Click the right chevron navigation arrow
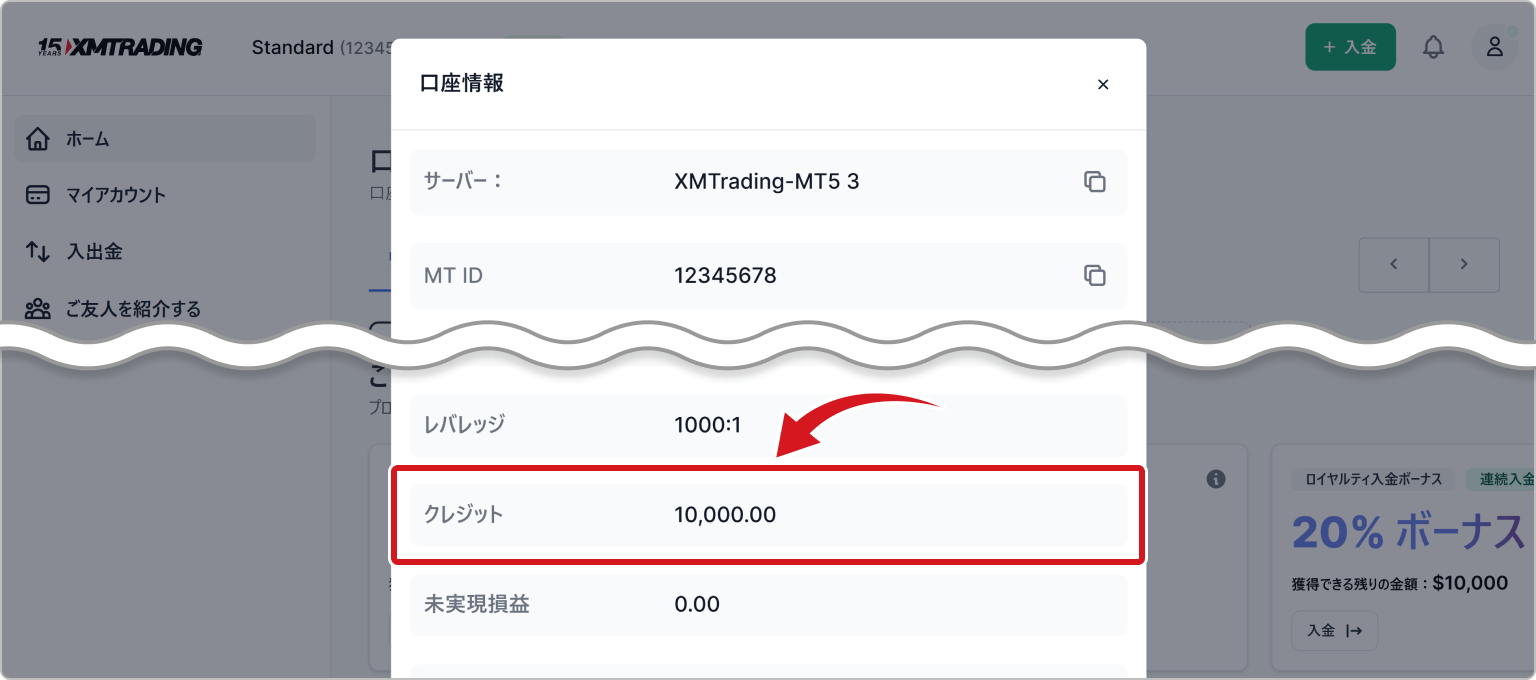The height and width of the screenshot is (680, 1536). pyautogui.click(x=1464, y=264)
